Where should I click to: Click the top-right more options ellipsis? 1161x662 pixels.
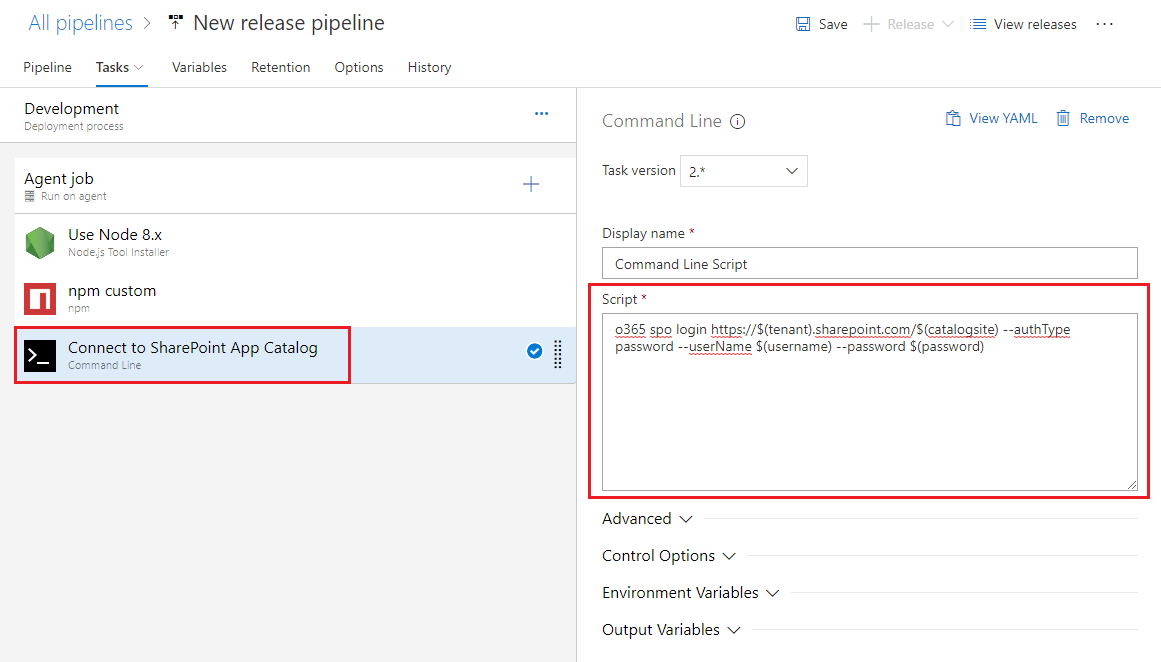[x=1104, y=24]
